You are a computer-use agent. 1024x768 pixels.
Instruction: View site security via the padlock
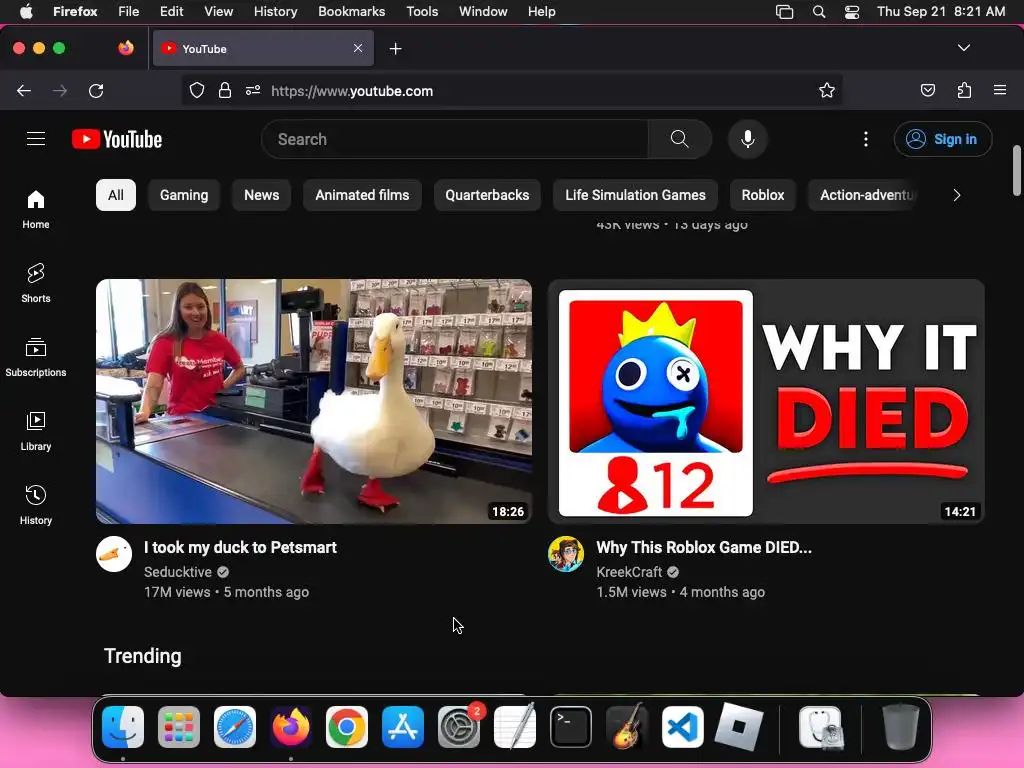(x=225, y=91)
